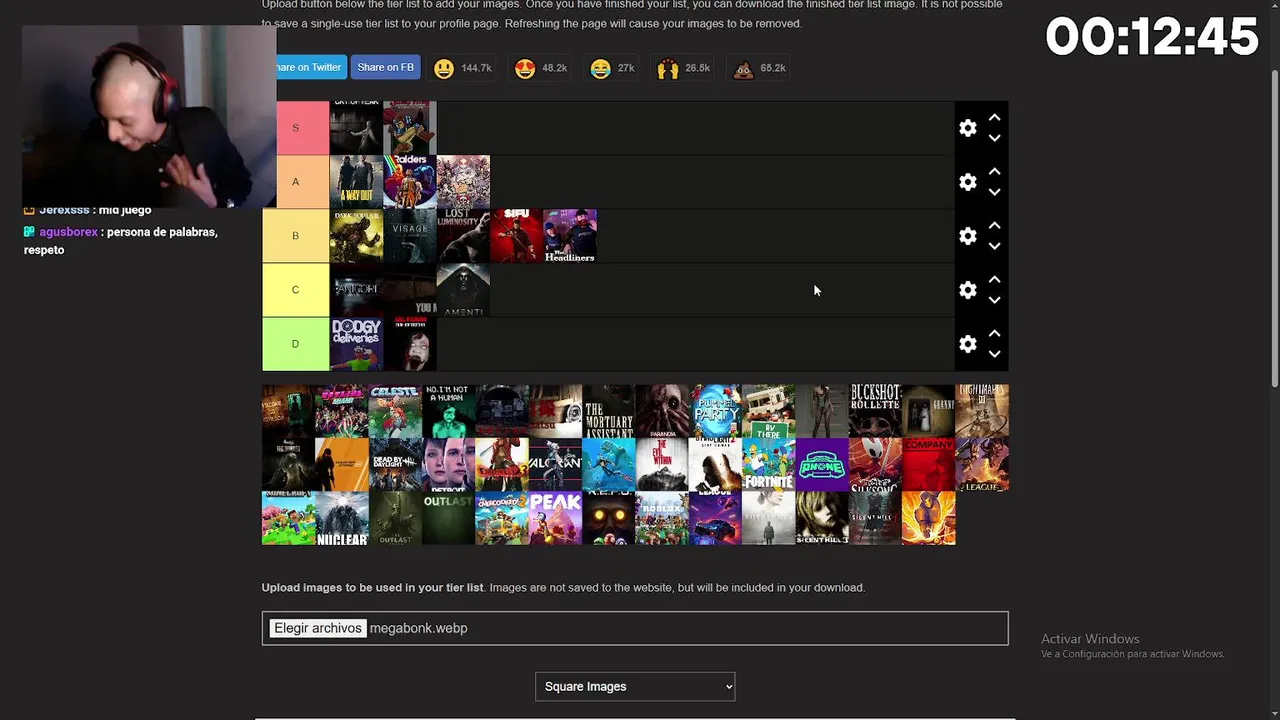
Task: Select Dark Souls III thumbnail in B tier
Action: (356, 236)
